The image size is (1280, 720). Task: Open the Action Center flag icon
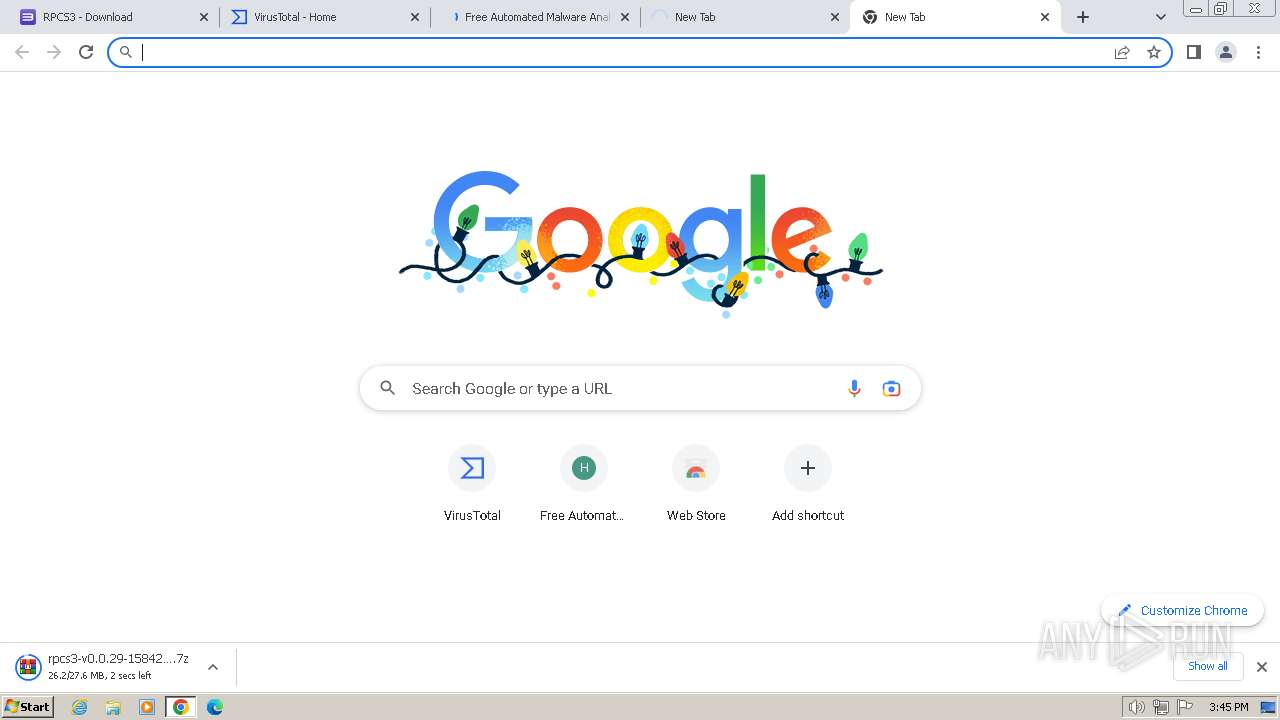pyautogui.click(x=1184, y=707)
